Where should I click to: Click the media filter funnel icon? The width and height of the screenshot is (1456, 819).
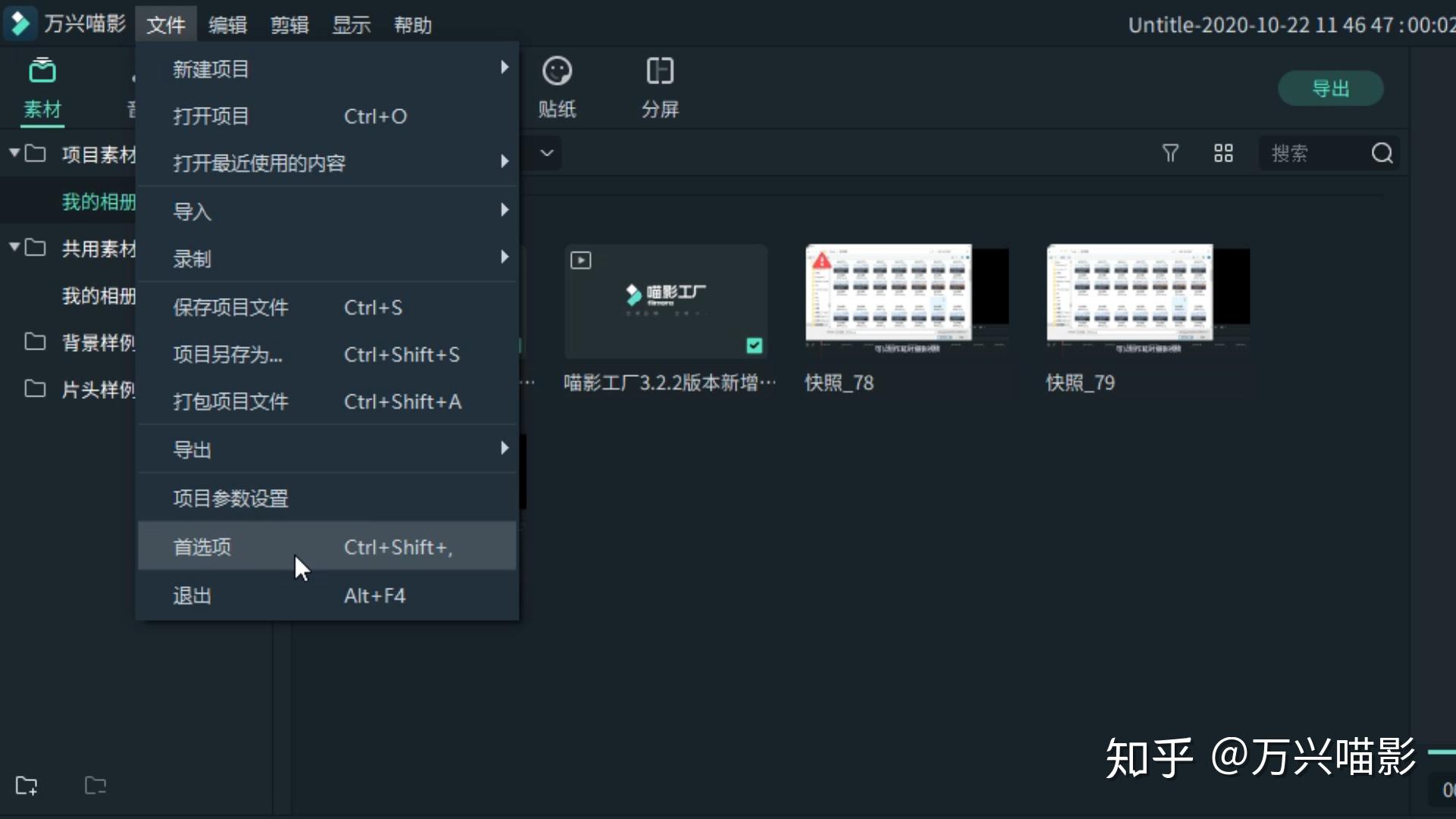coord(1170,153)
